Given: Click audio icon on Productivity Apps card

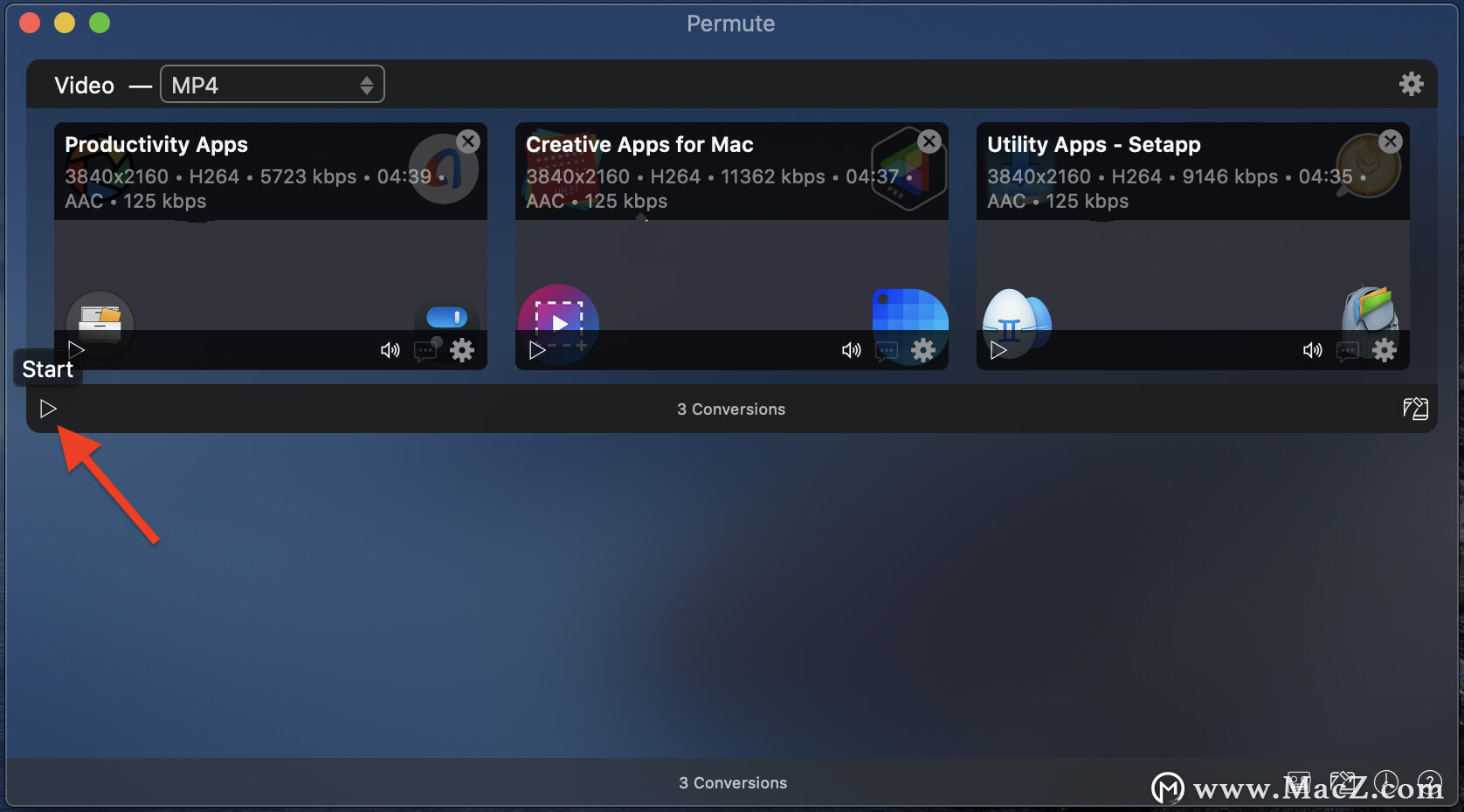Looking at the screenshot, I should coord(390,350).
